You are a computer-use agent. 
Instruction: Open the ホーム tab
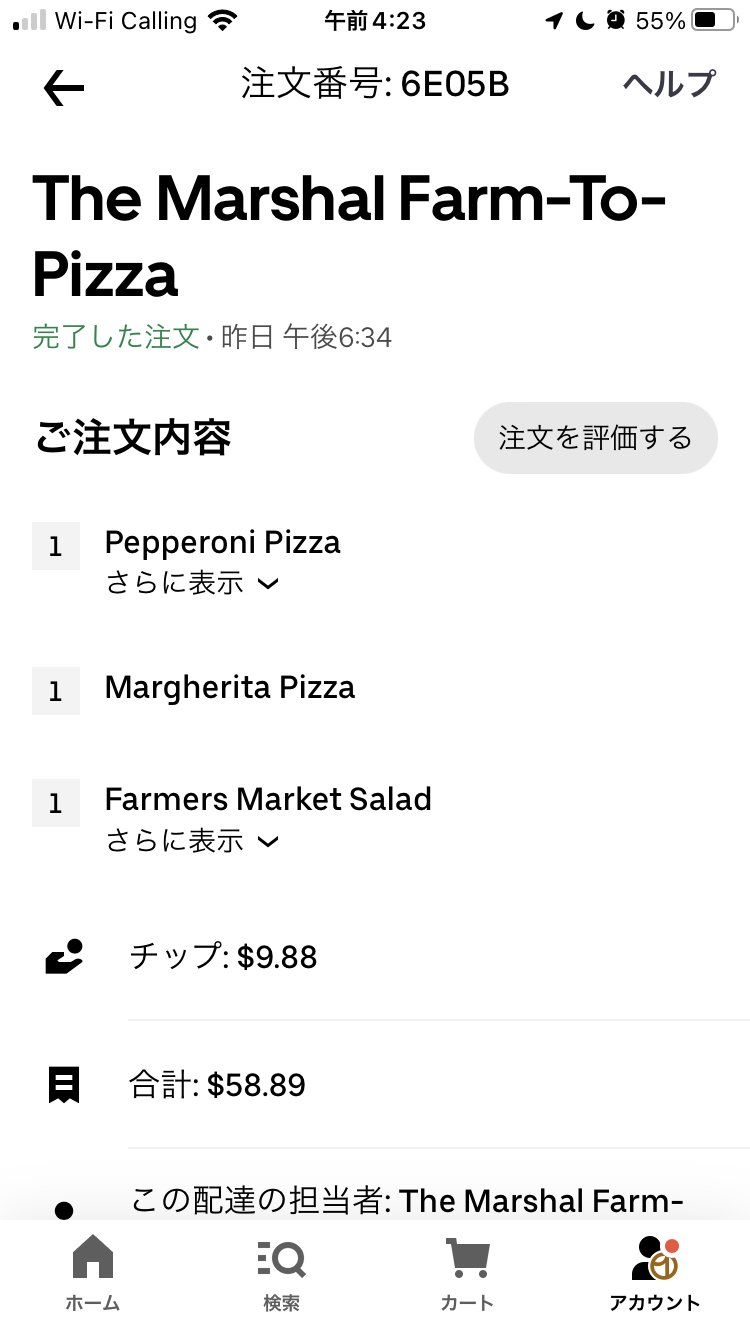click(93, 1302)
